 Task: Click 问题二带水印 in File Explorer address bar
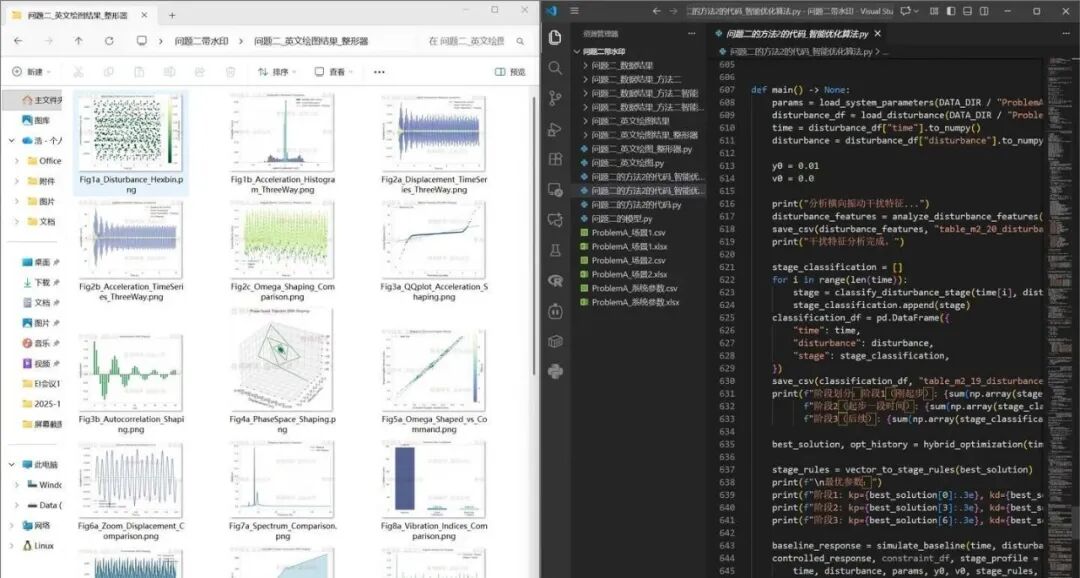pyautogui.click(x=201, y=41)
